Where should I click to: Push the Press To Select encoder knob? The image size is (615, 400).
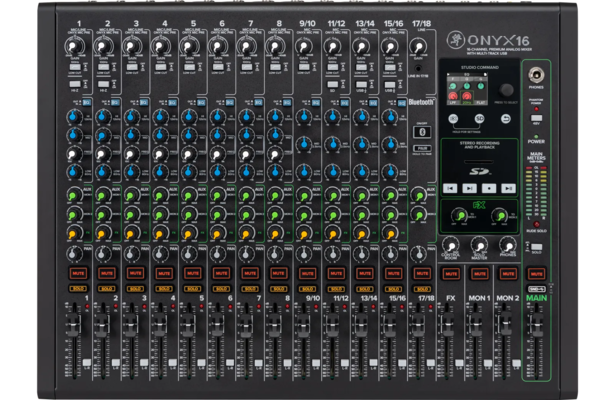tap(506, 90)
